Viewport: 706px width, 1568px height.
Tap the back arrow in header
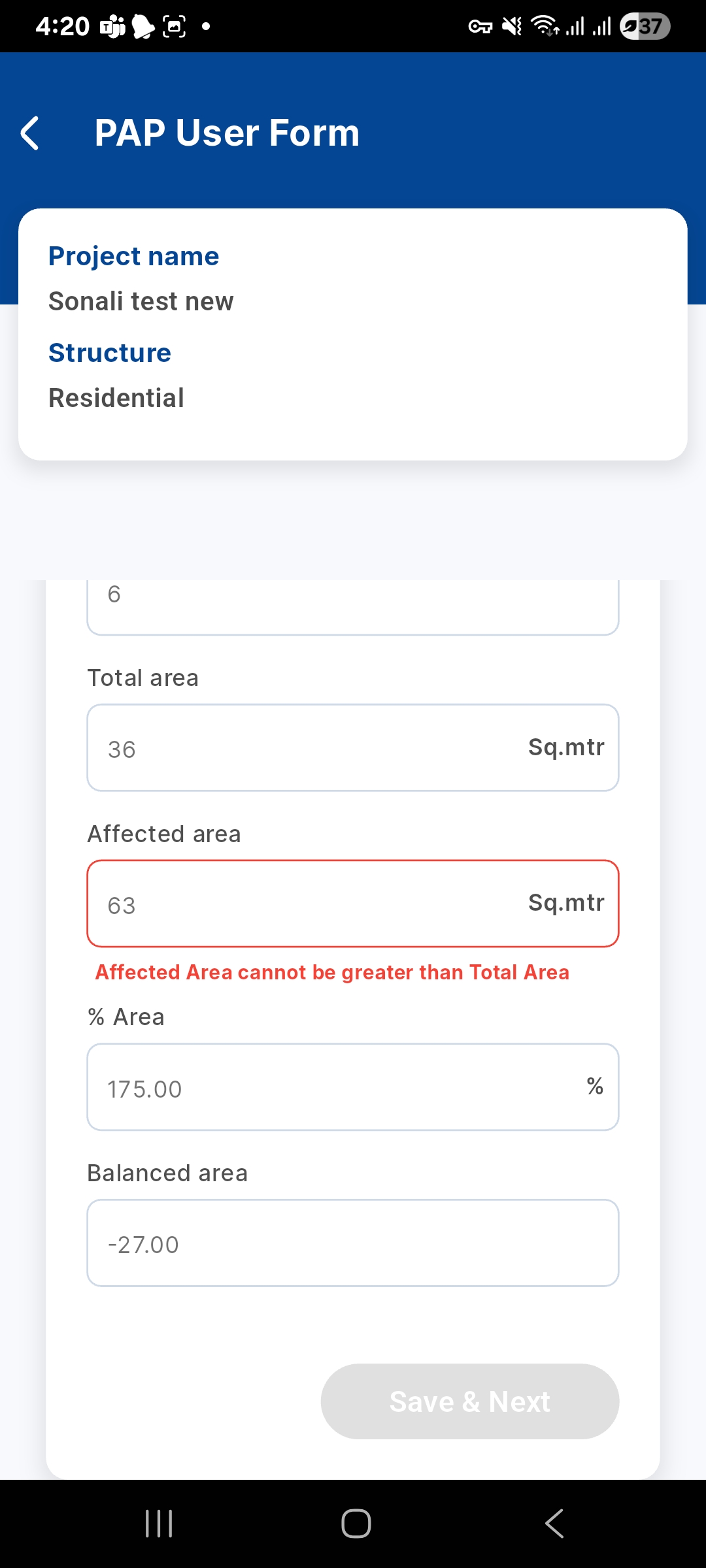tap(30, 133)
